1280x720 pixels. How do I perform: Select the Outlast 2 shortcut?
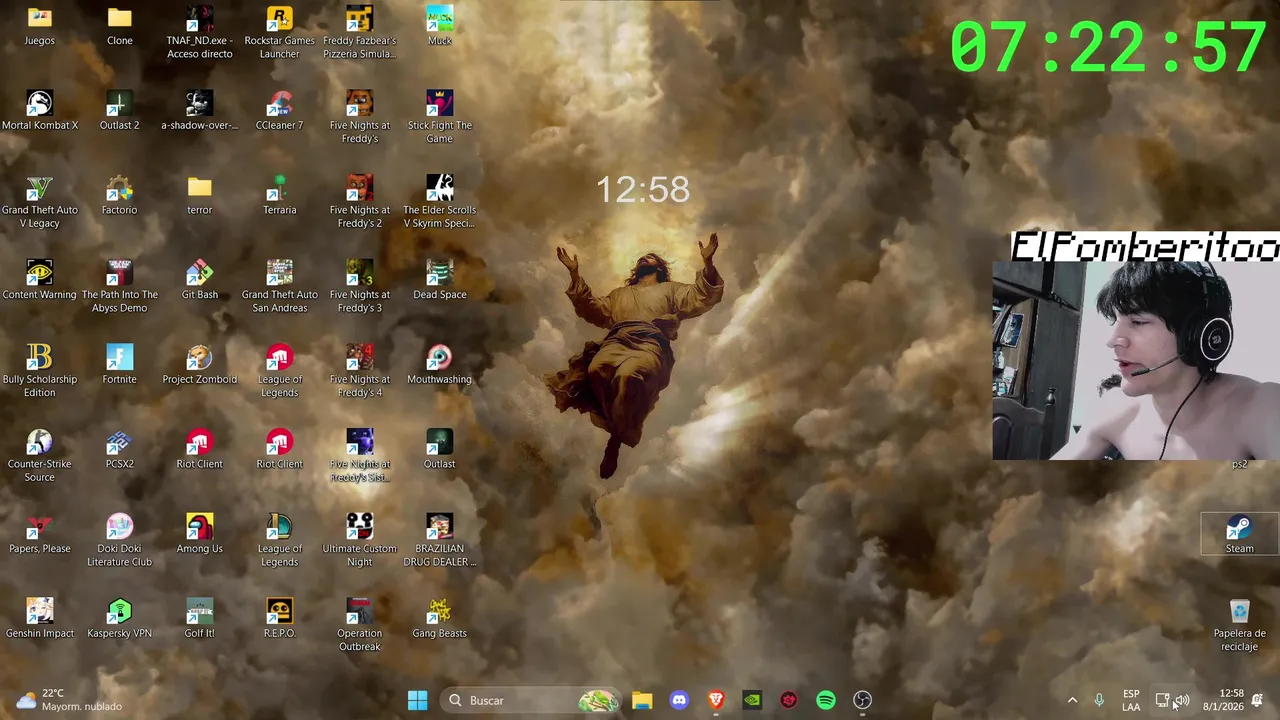[119, 111]
